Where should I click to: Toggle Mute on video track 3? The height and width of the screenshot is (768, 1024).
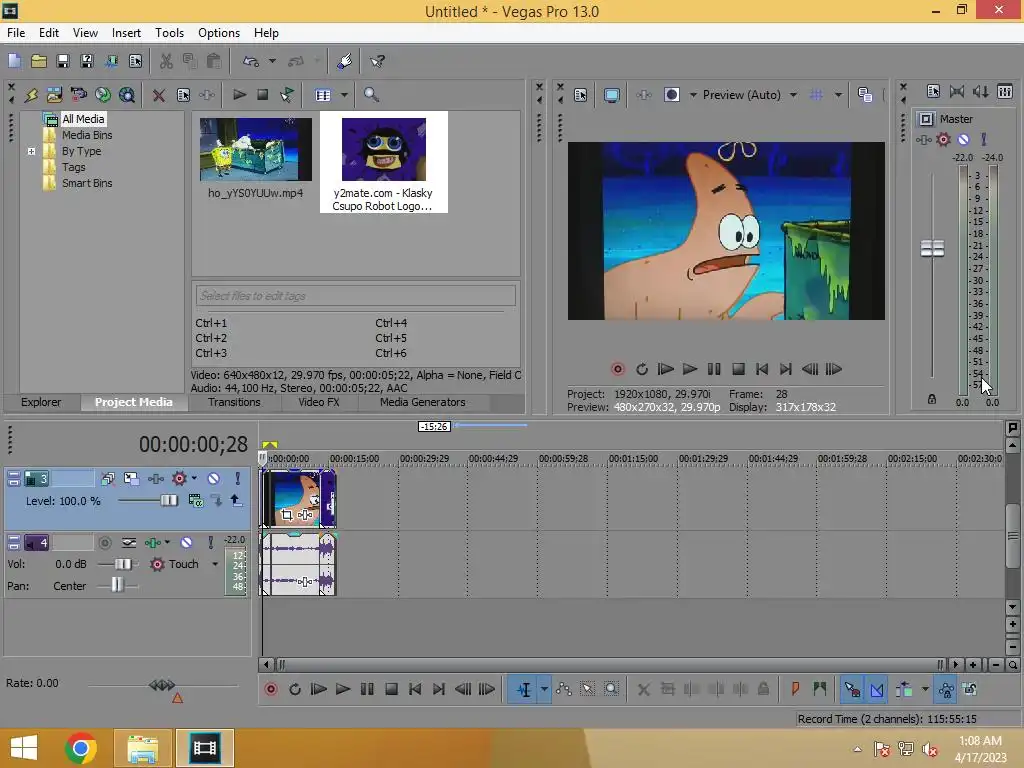[x=214, y=479]
